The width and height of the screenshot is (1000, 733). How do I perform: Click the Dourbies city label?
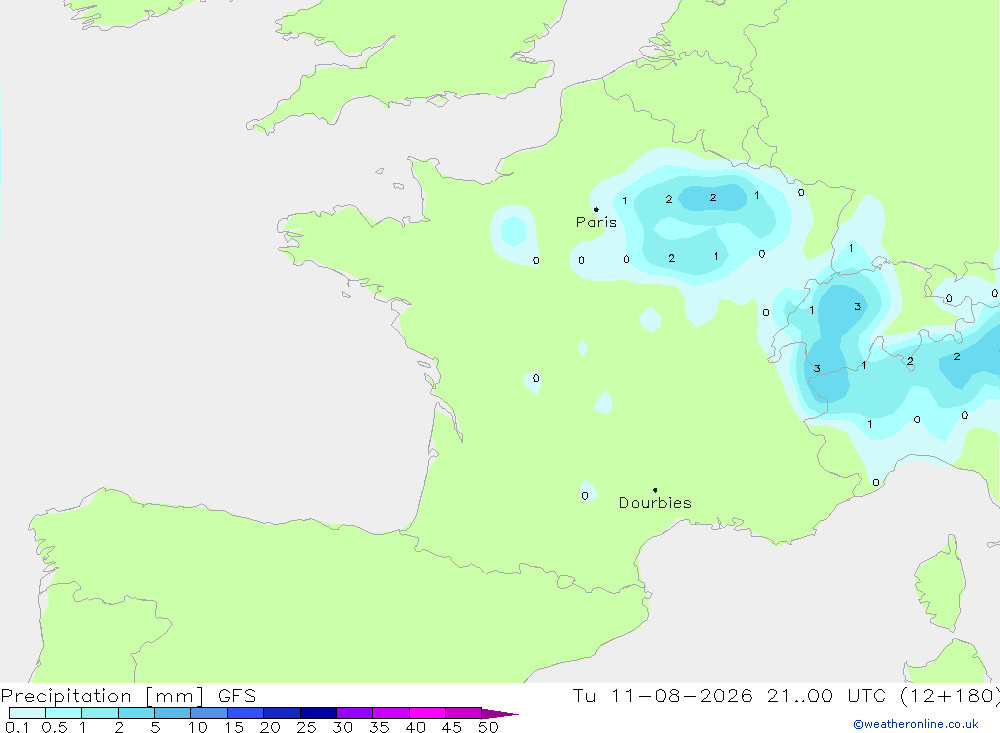point(655,503)
